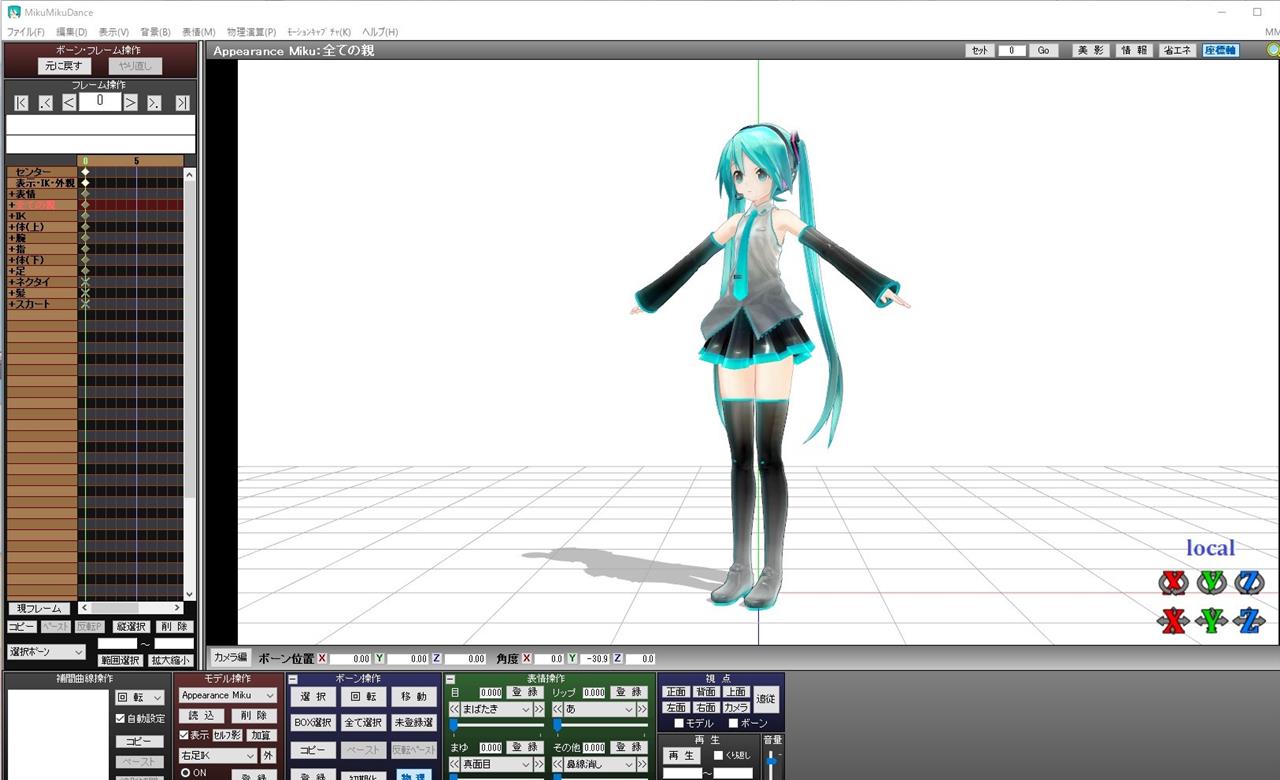
Task: Enable ボーン checkbox in viewpoint panel
Action: [733, 723]
